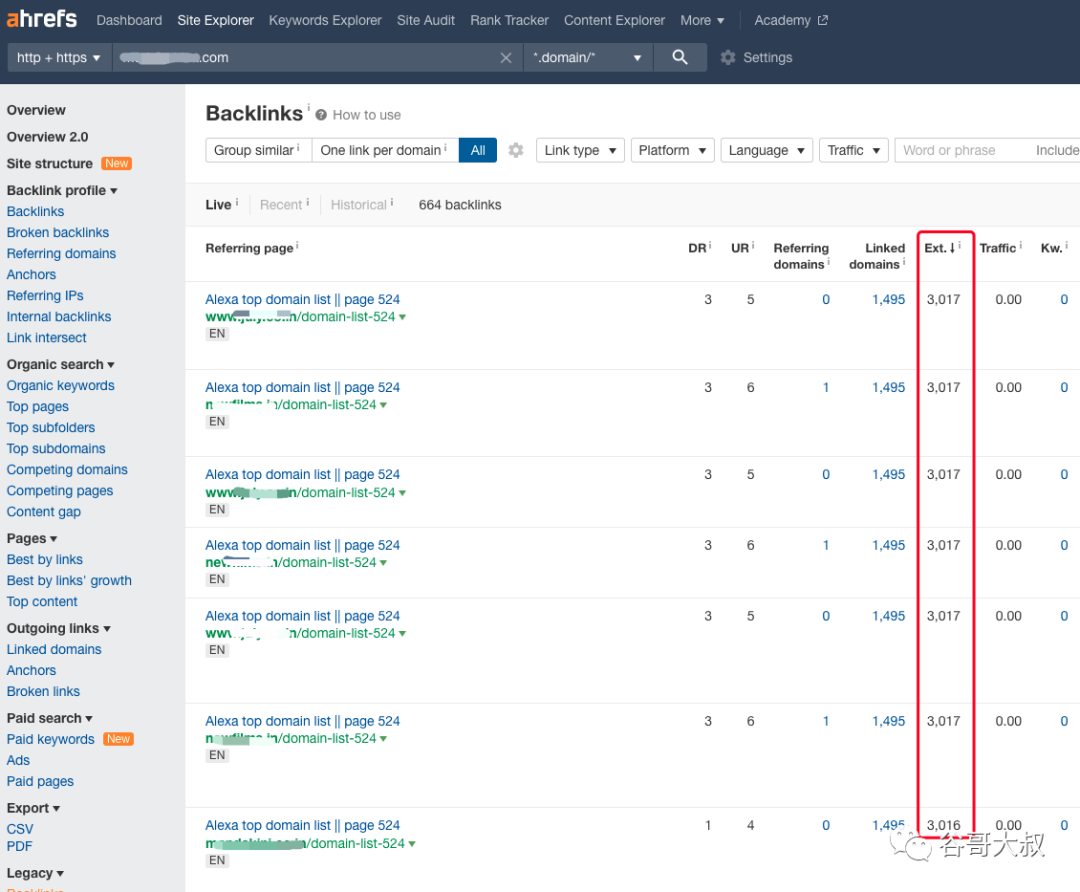This screenshot has height=892, width=1080.
Task: Collapse the Outgoing links section
Action: (59, 628)
